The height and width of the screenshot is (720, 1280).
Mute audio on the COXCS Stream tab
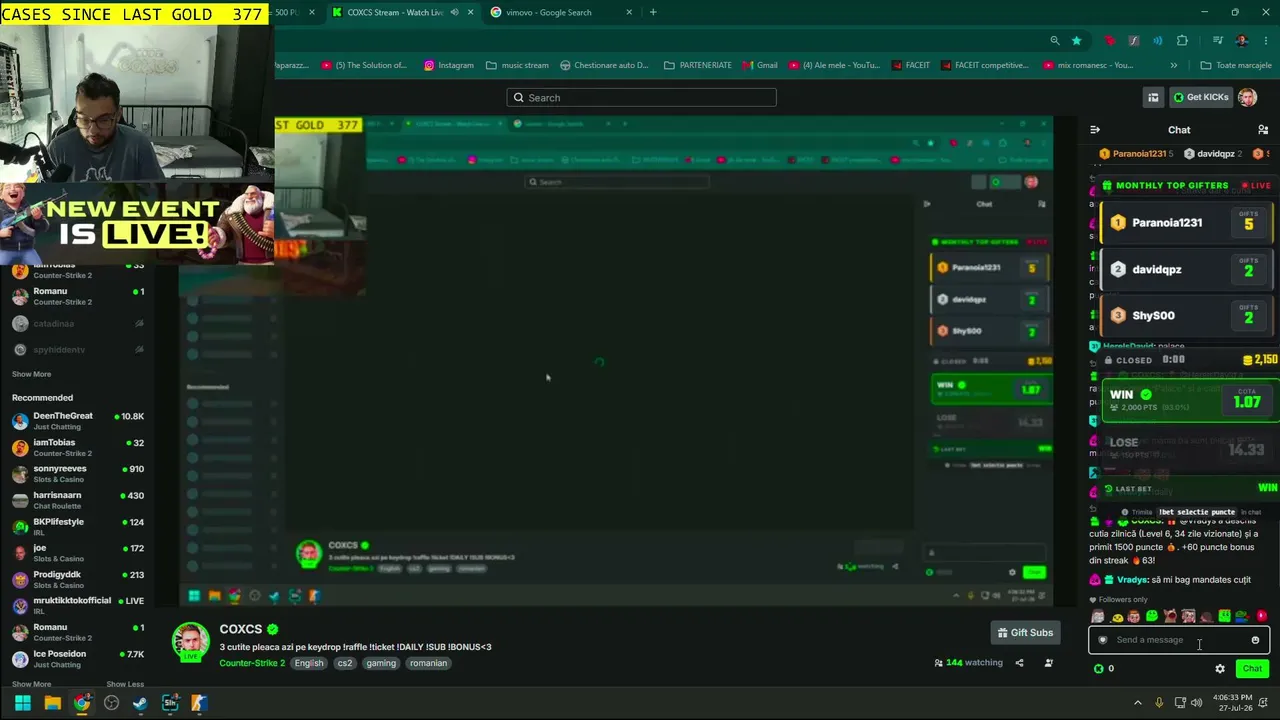[x=454, y=12]
